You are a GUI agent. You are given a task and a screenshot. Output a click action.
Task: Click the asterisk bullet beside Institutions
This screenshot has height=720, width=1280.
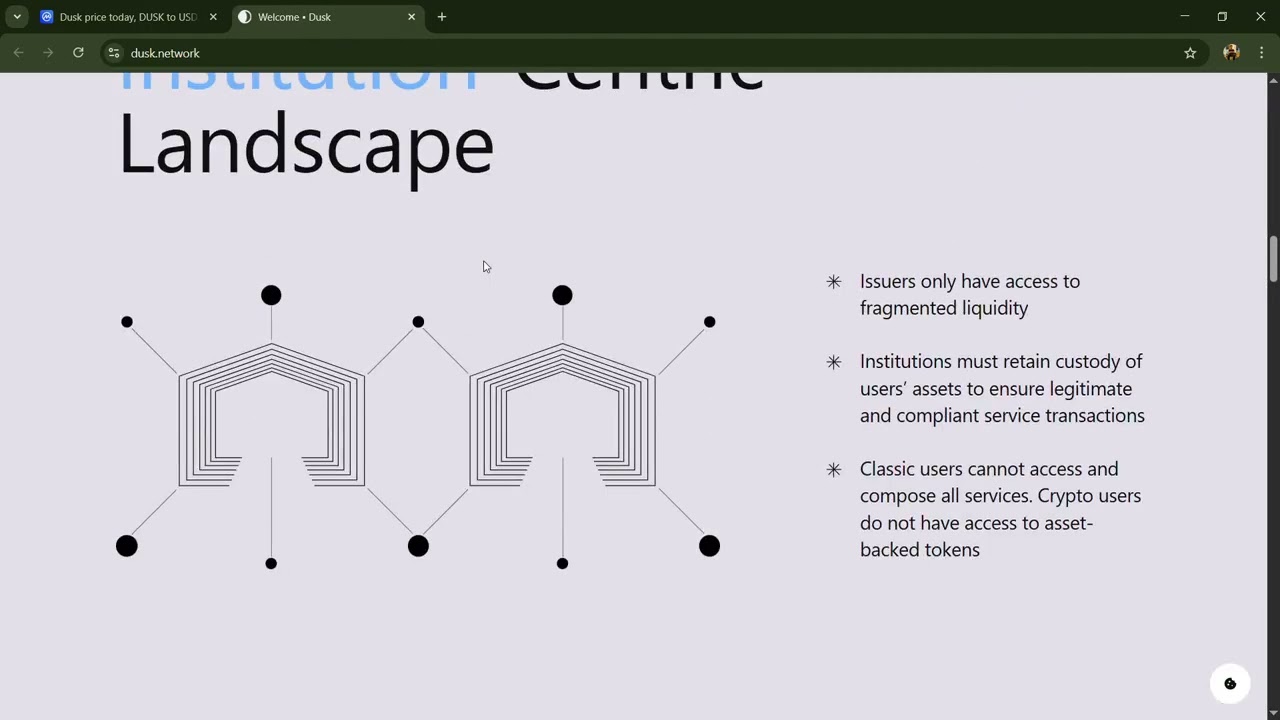[x=834, y=362]
